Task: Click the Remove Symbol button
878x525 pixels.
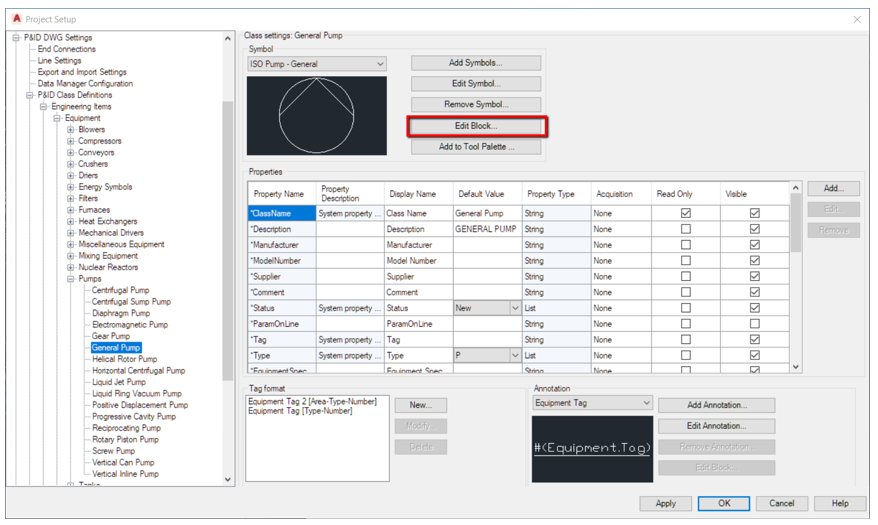Action: click(x=476, y=104)
